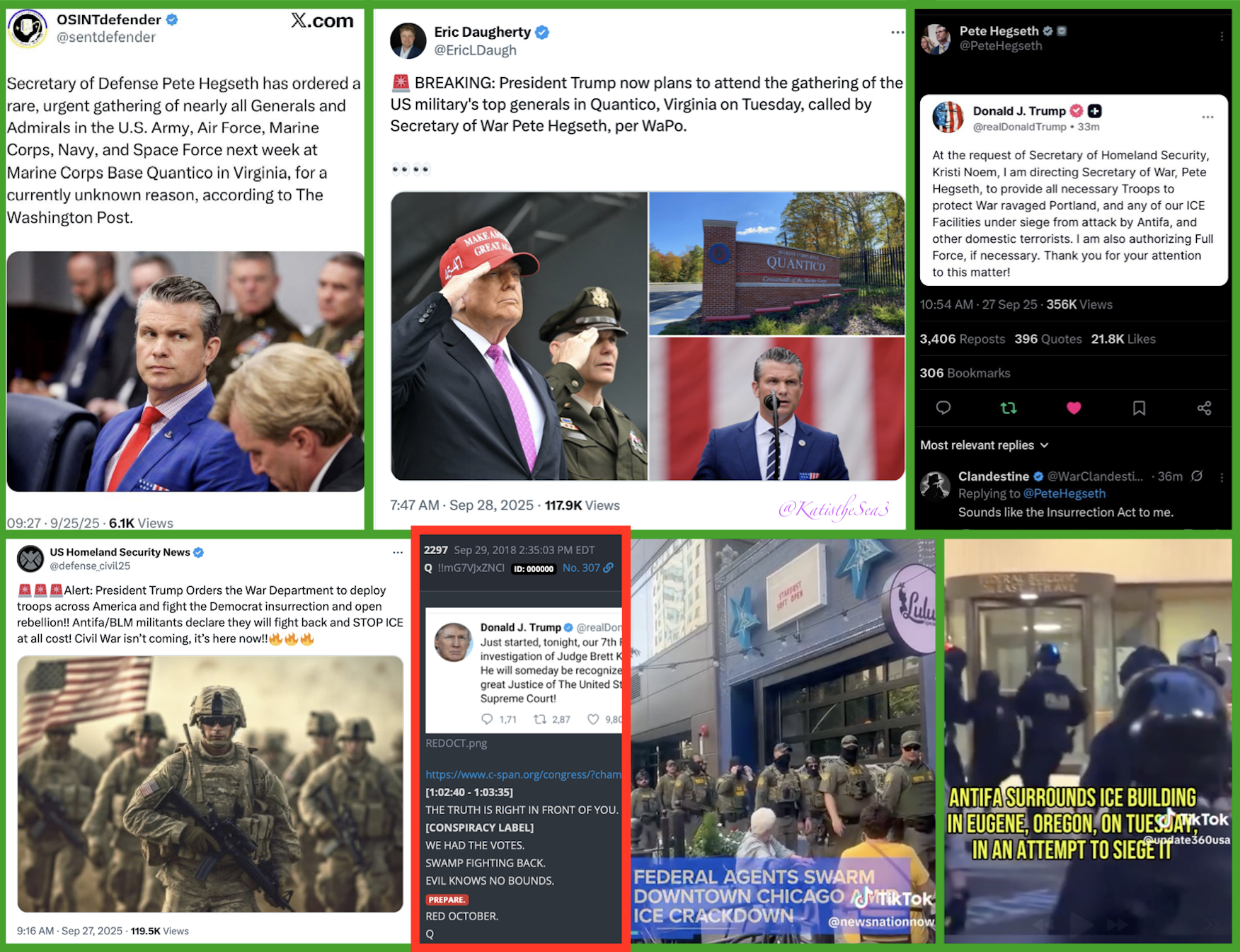This screenshot has height=952, width=1240.
Task: Click the 396 Quotes count
Action: click(x=1047, y=339)
